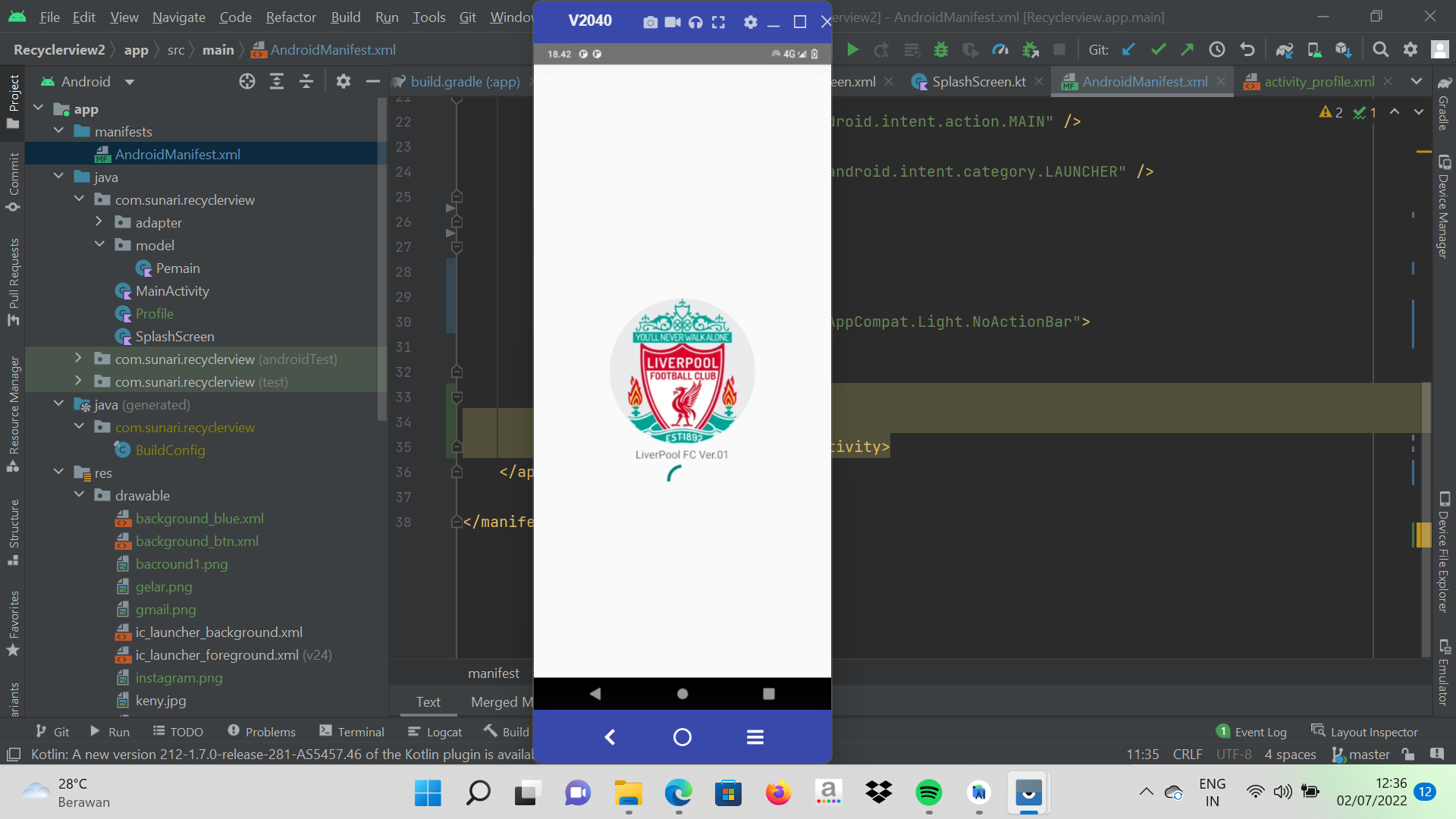Open Spotify from Windows taskbar
The width and height of the screenshot is (1456, 819).
[929, 793]
